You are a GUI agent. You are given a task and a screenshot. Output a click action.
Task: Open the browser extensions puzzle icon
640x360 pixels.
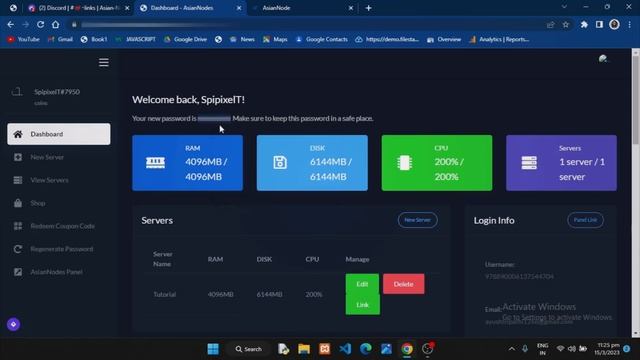tap(584, 24)
